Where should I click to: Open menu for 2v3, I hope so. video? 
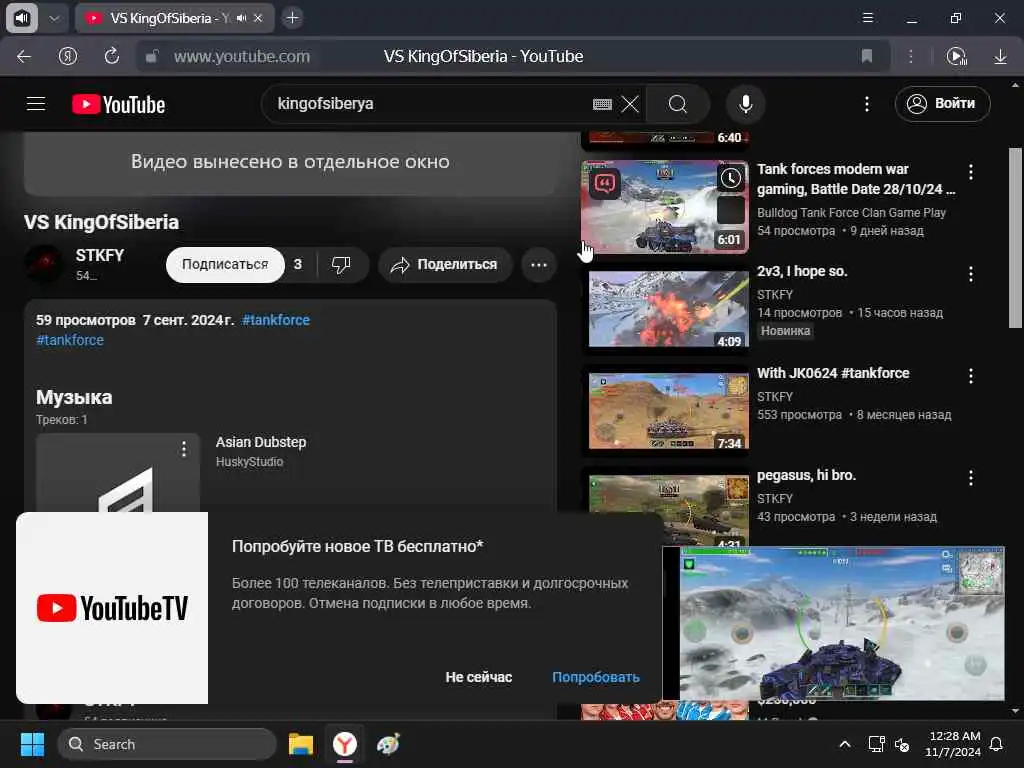(x=971, y=274)
